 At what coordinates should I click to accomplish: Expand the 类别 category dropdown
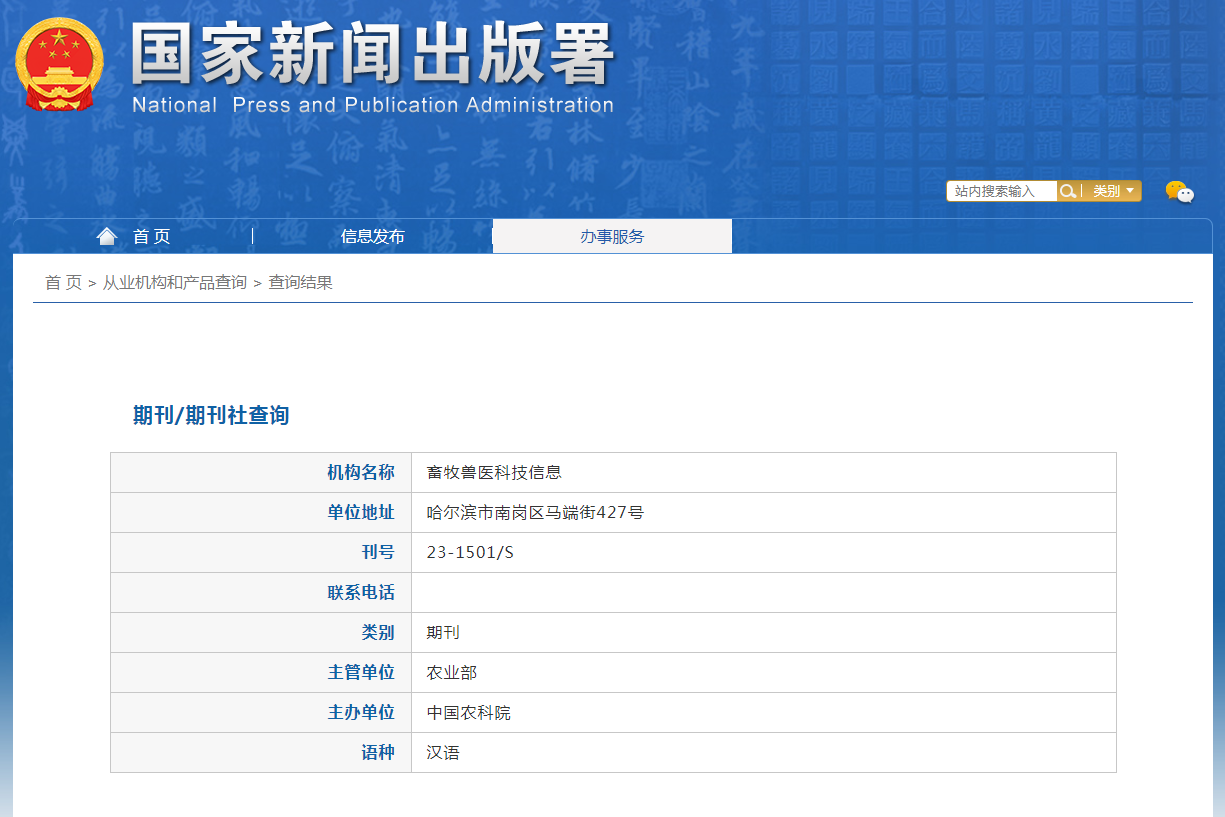click(x=1112, y=191)
